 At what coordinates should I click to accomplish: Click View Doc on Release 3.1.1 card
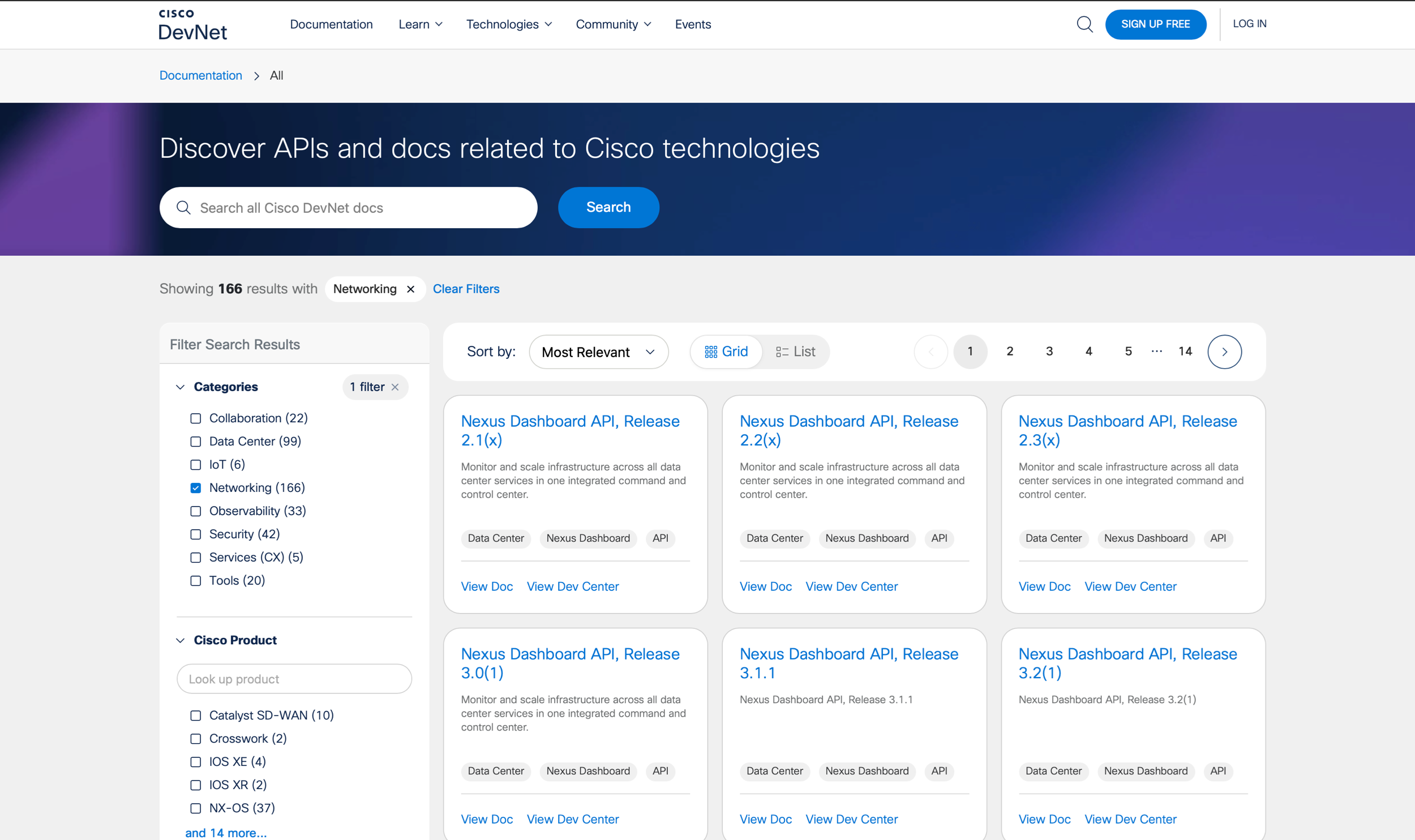pyautogui.click(x=766, y=819)
